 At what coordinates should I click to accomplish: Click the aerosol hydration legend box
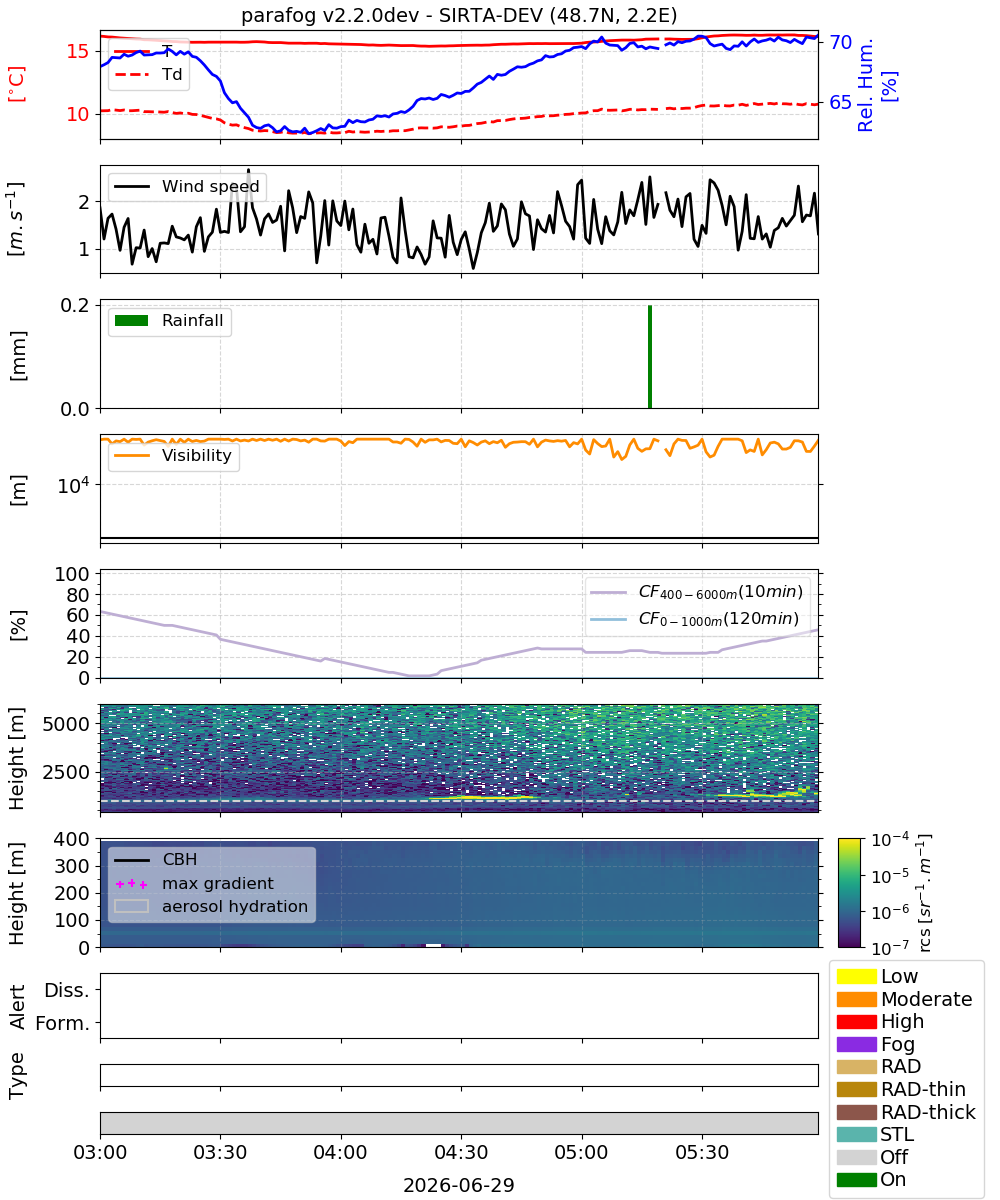tap(131, 907)
